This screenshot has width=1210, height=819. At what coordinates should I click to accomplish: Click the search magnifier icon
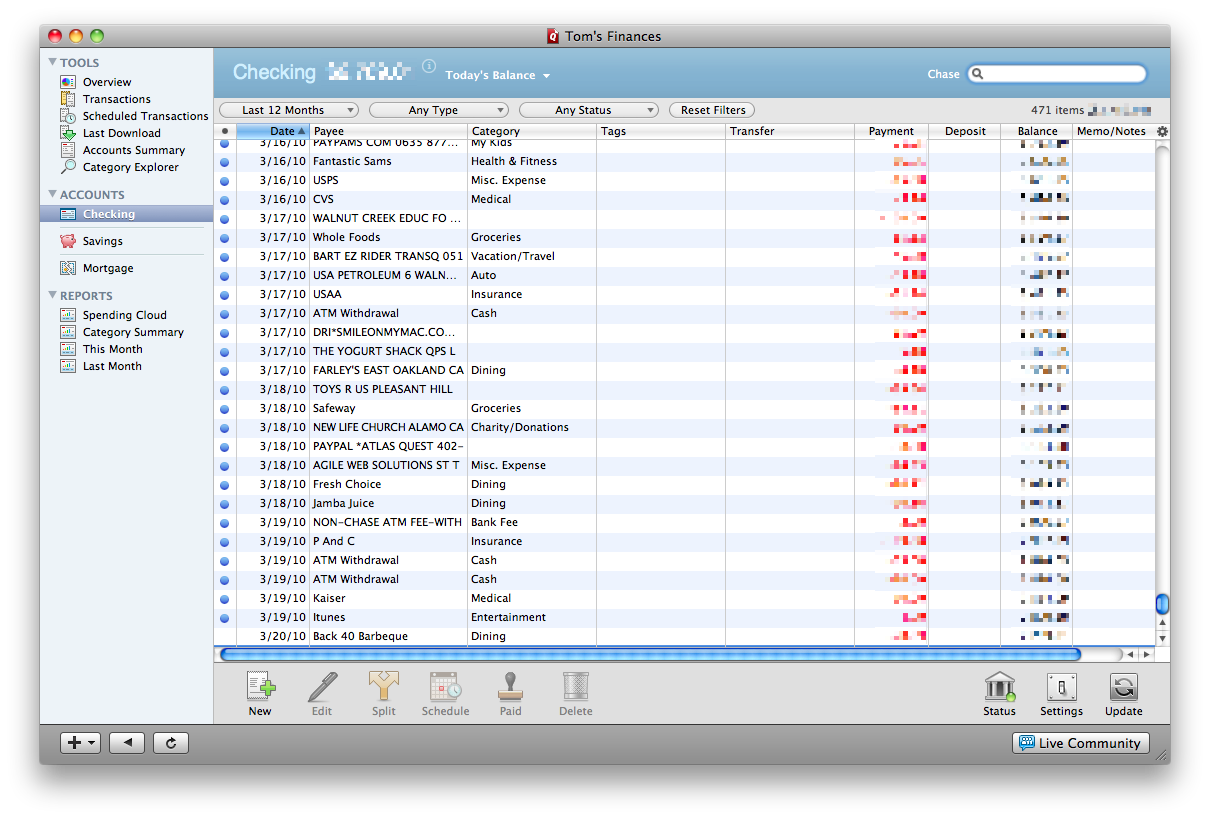[x=978, y=74]
